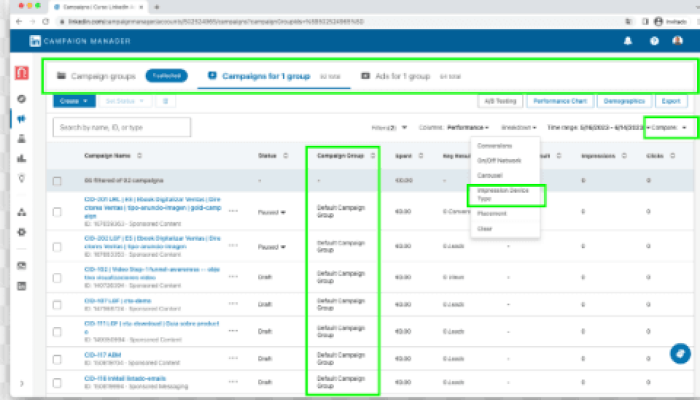The height and width of the screenshot is (400, 700).
Task: Click the notifications bell icon
Action: tap(628, 42)
